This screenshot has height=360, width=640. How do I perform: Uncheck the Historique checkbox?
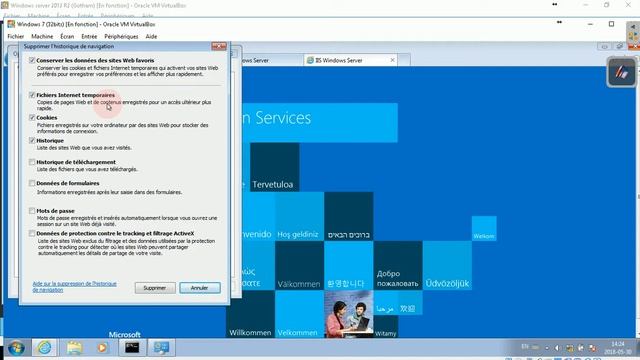(x=32, y=140)
